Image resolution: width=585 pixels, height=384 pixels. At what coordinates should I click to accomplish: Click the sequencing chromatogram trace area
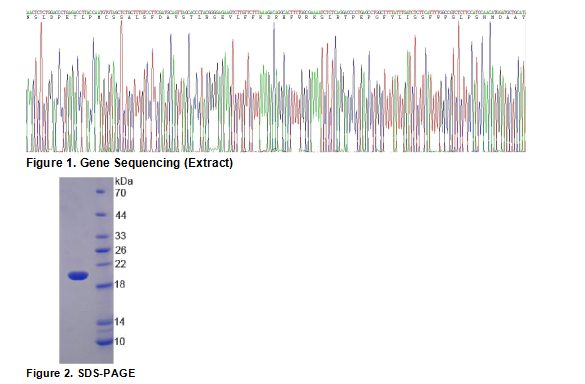coord(276,86)
